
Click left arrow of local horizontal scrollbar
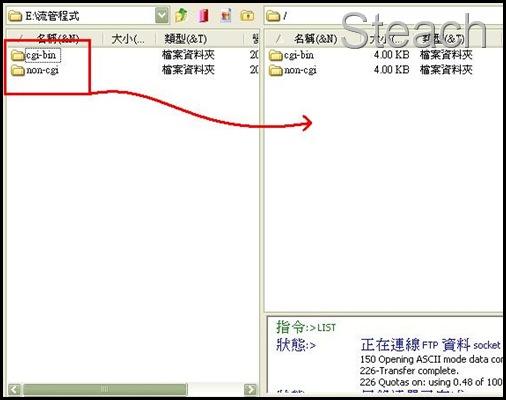[14, 389]
